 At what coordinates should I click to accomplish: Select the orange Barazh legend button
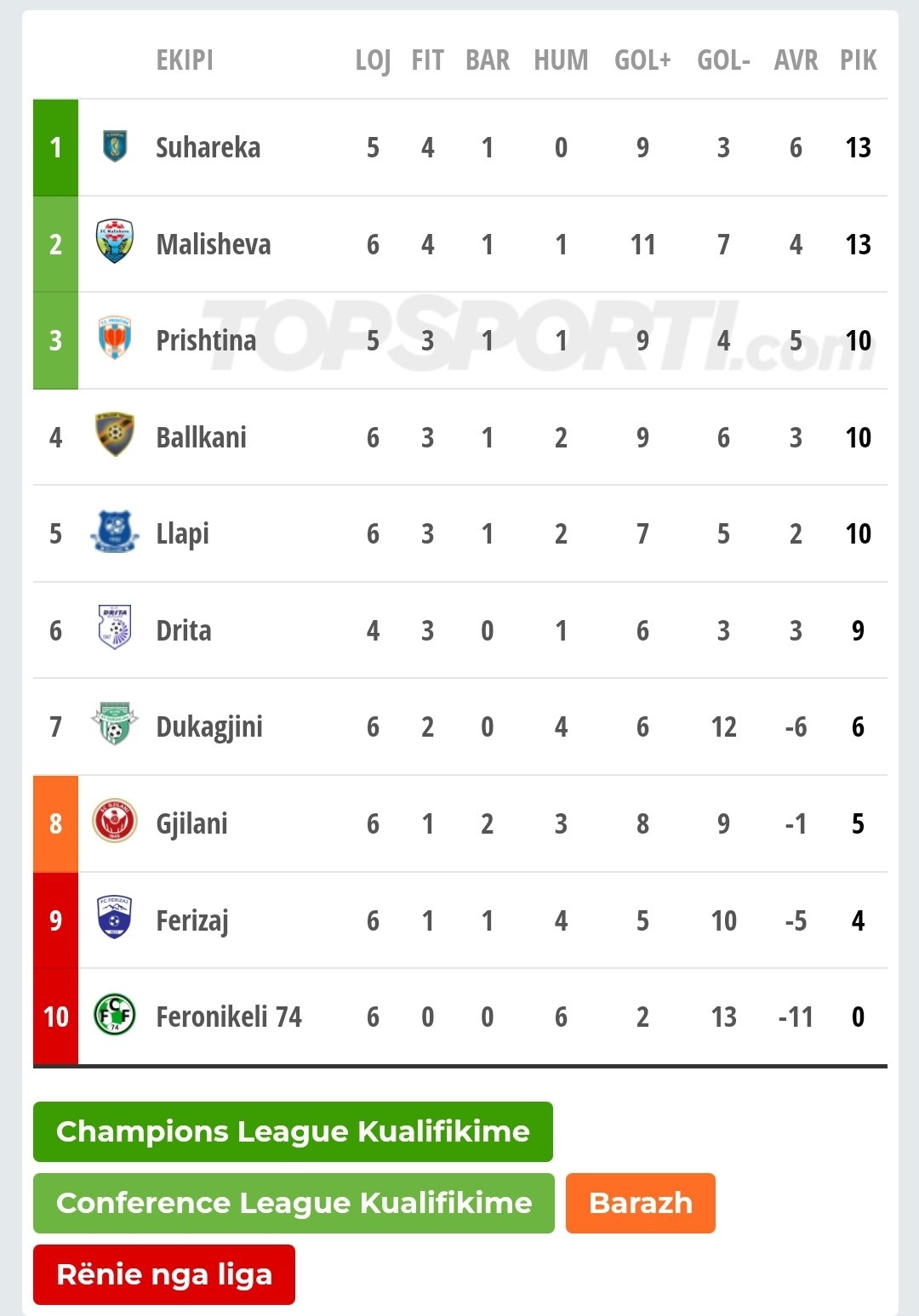tap(640, 1203)
